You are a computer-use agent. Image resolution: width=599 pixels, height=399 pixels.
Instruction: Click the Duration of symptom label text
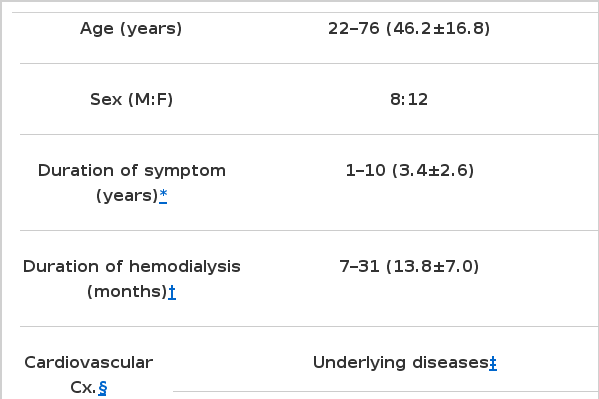132,170
